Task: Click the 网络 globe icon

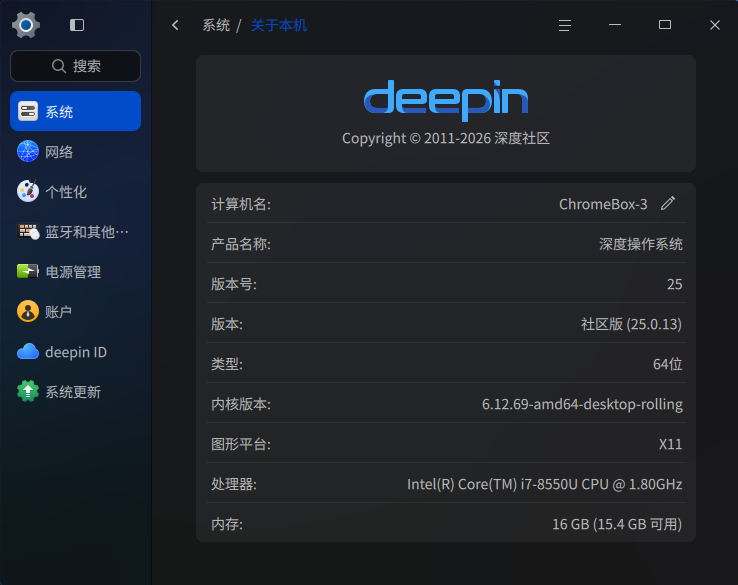Action: pos(28,152)
